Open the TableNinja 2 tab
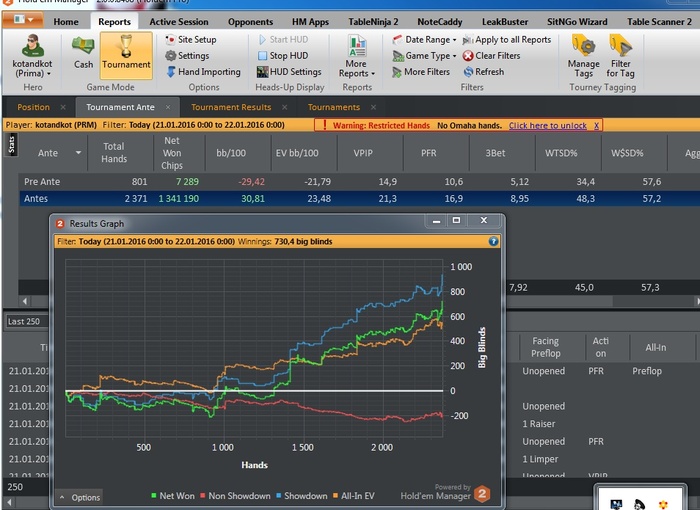The image size is (700, 510). pos(373,22)
